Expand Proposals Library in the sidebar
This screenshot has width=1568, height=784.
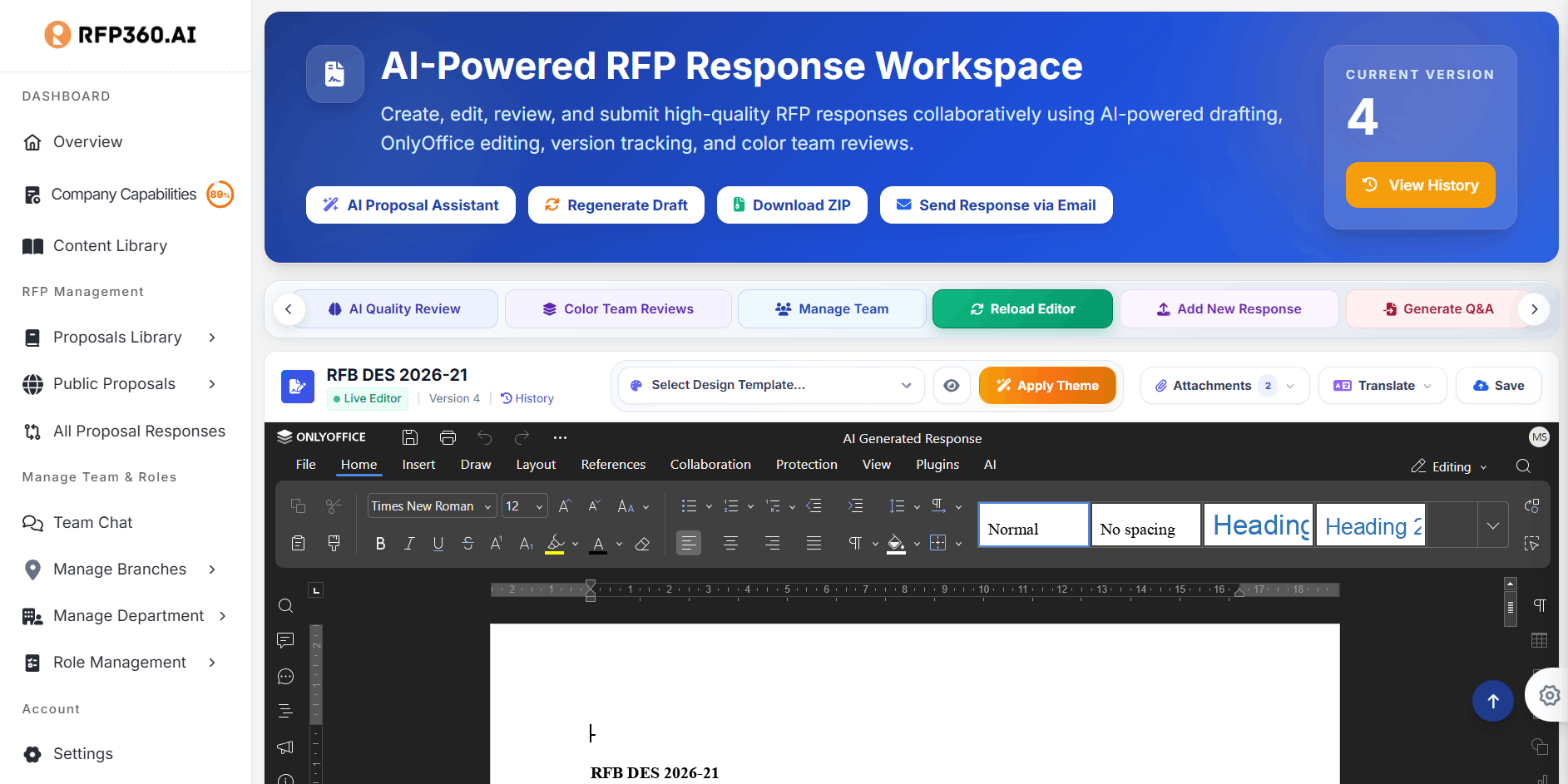point(212,338)
